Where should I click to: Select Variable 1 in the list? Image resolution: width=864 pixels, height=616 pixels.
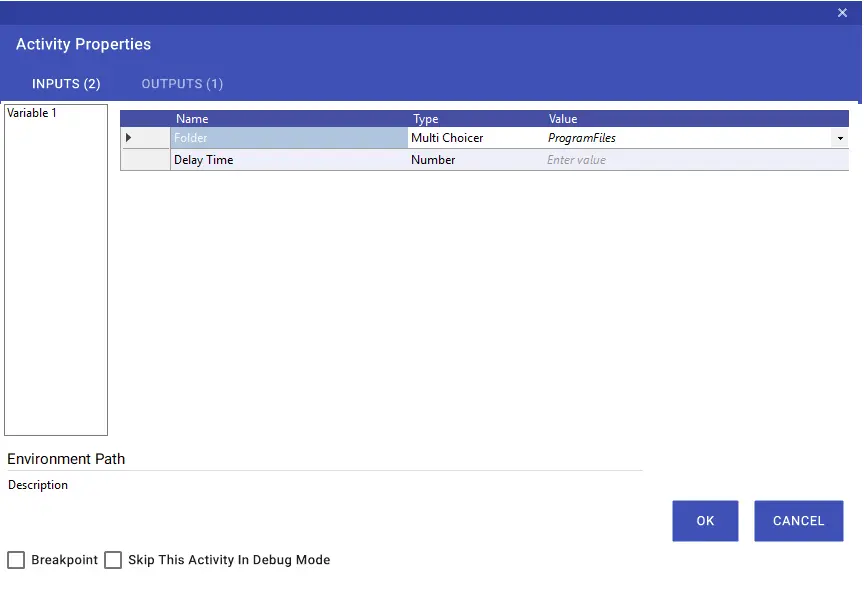pyautogui.click(x=31, y=113)
